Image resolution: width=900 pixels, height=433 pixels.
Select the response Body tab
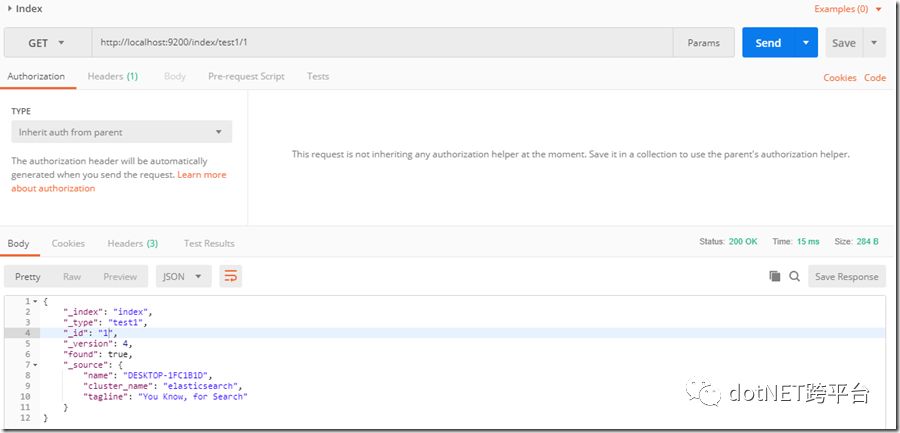tap(18, 243)
